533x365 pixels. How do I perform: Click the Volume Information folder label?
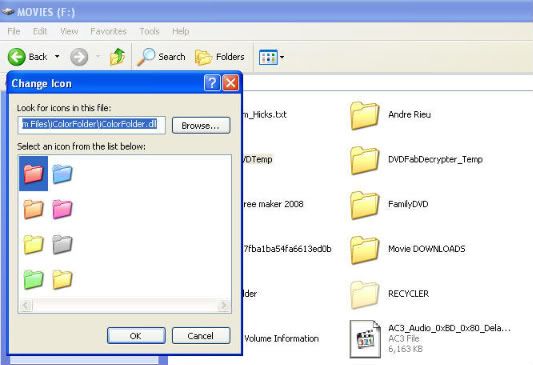(281, 338)
